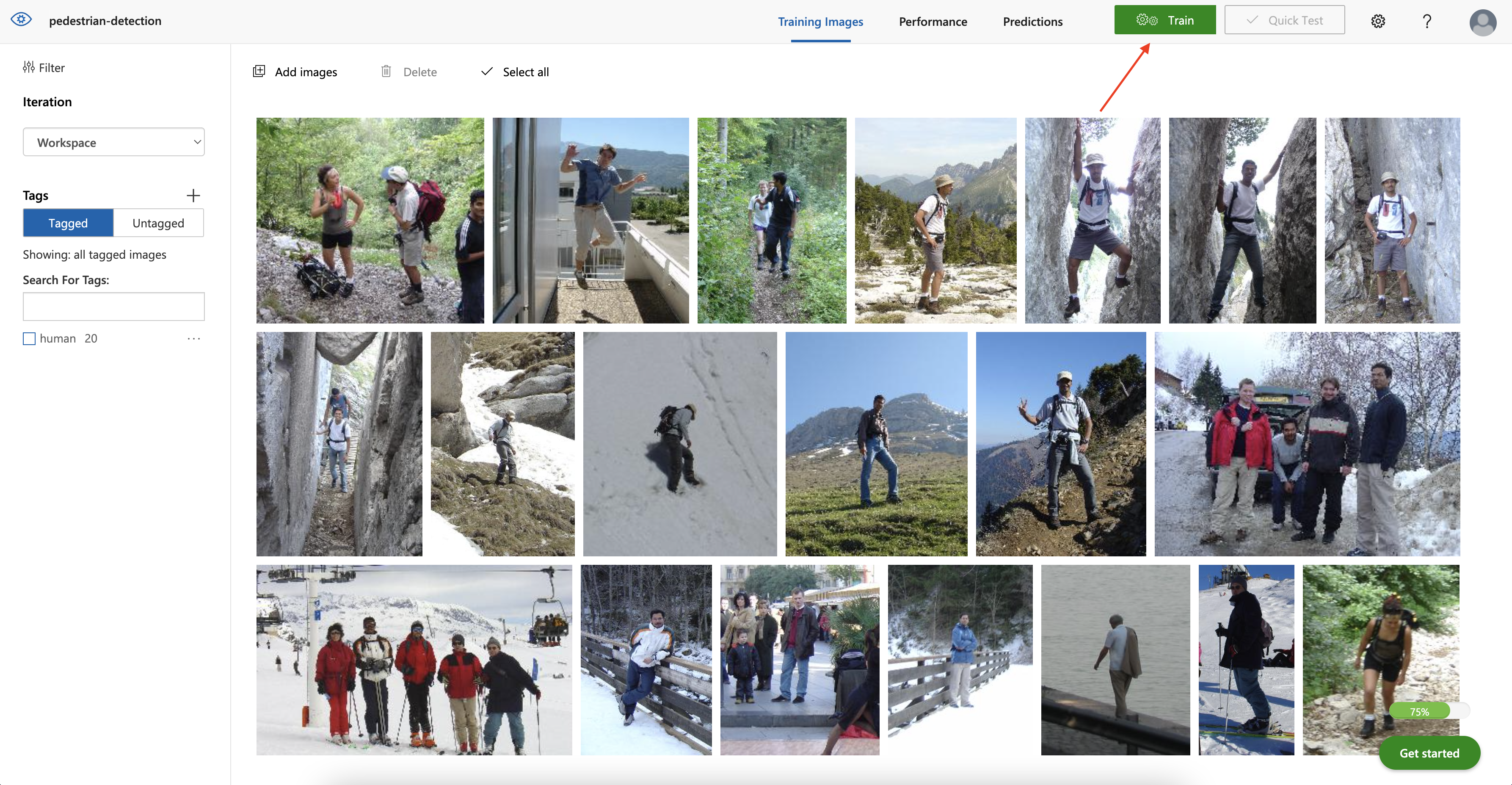Select the man walking by water image
Screen dimensions: 1512x785
tap(1115, 660)
